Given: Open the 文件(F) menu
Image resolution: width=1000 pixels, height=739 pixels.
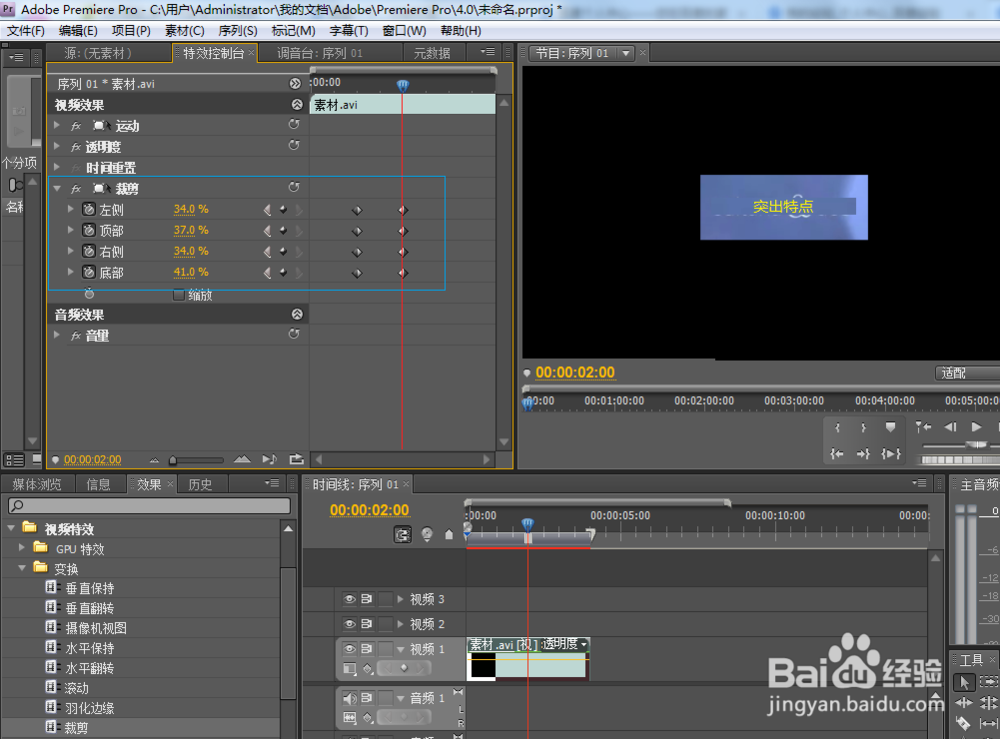Looking at the screenshot, I should point(26,31).
